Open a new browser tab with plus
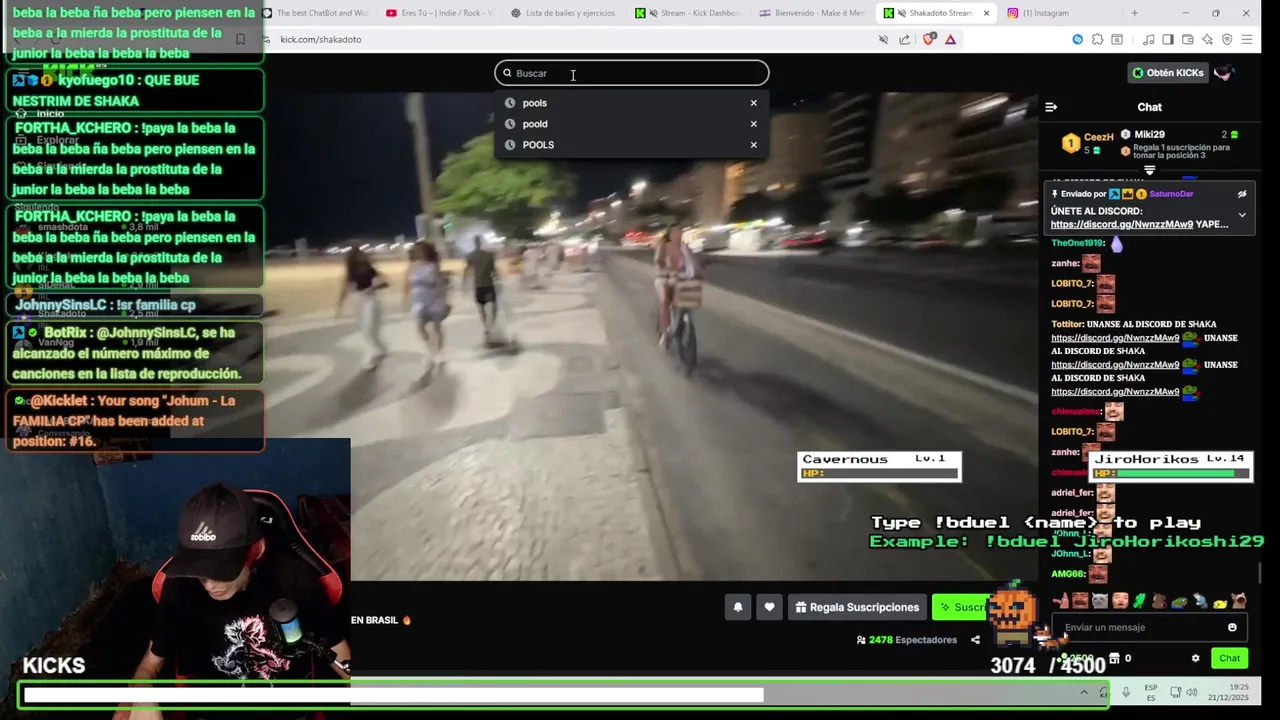This screenshot has height=720, width=1280. [1134, 13]
